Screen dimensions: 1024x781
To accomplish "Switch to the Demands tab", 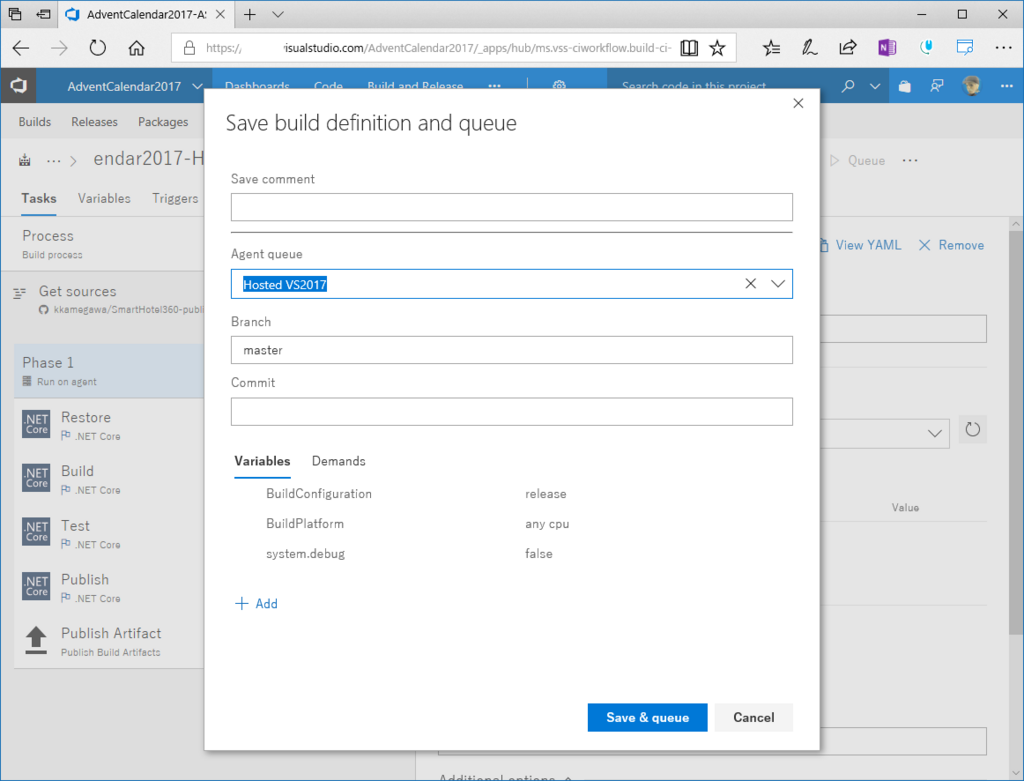I will pos(338,461).
